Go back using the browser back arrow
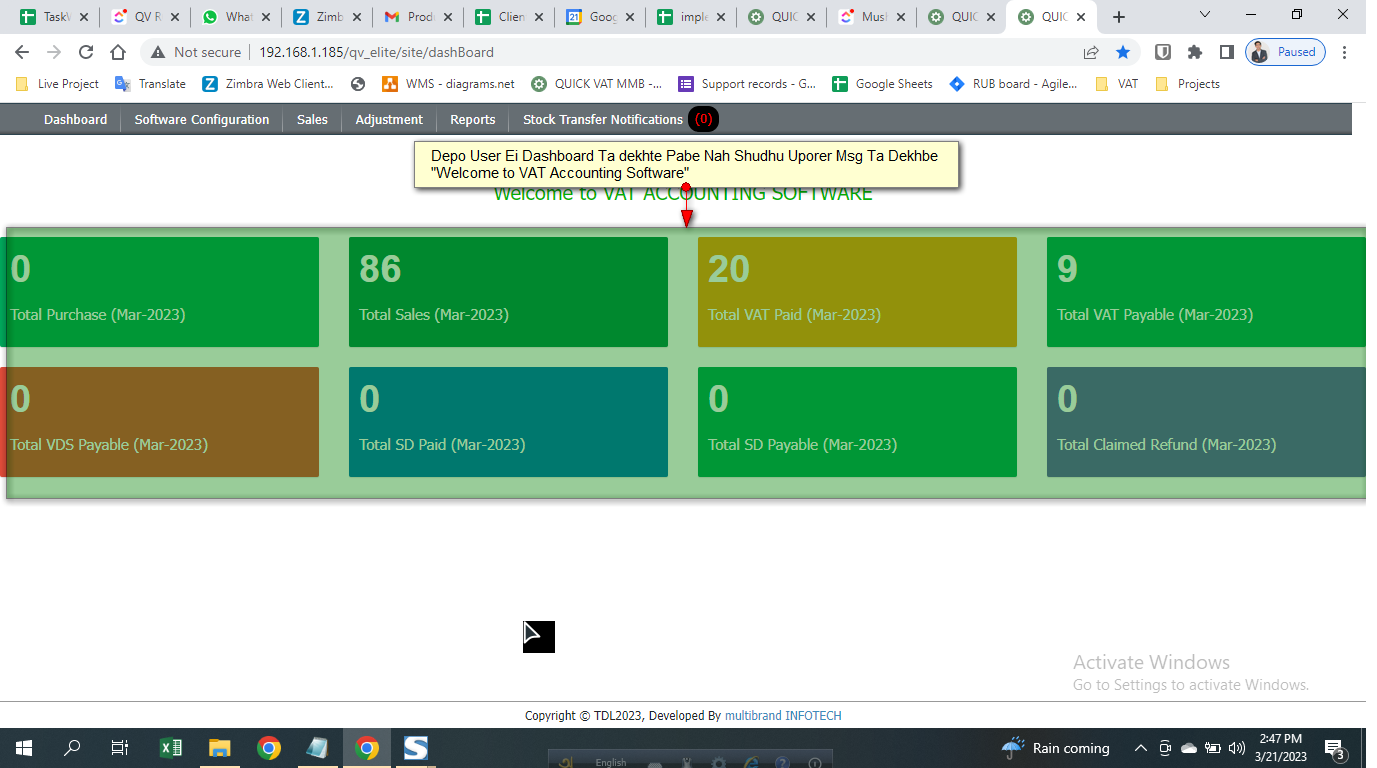1377x768 pixels. [x=22, y=52]
